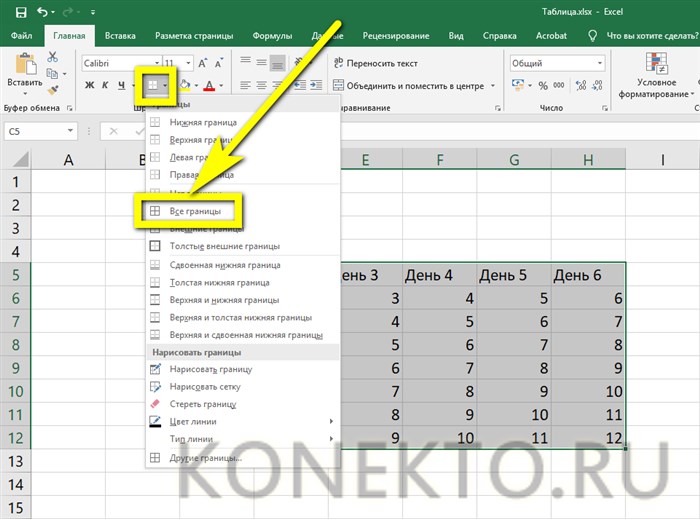Viewport: 700px width, 519px height.
Task: Decrease font size with the small A
Action: tap(219, 63)
